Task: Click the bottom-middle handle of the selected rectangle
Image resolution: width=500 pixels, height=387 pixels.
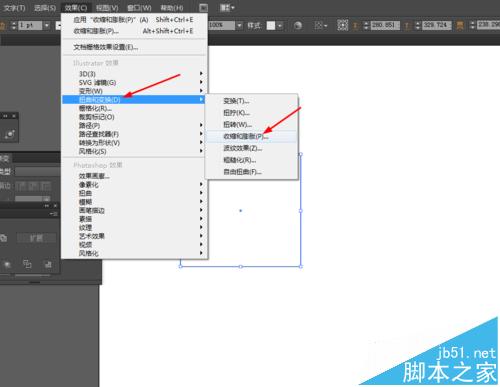Action: (240, 266)
